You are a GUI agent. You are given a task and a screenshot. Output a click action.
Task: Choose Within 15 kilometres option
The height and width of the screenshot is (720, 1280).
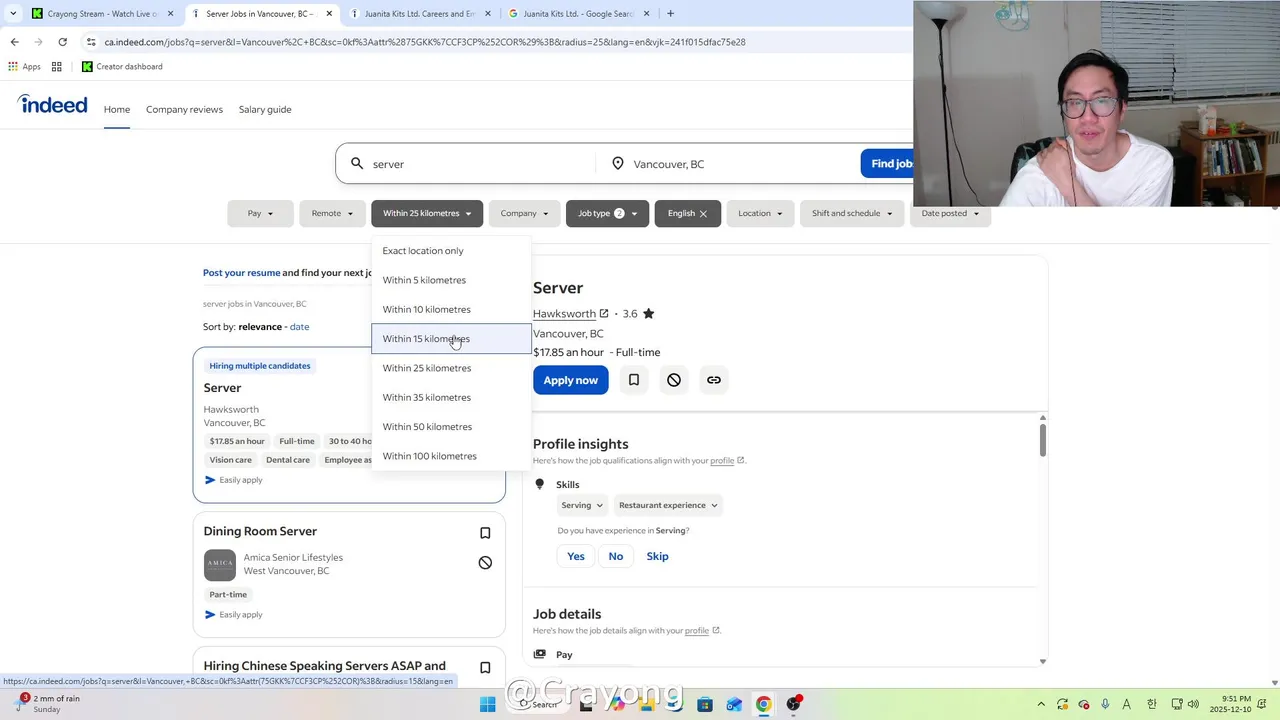click(452, 339)
